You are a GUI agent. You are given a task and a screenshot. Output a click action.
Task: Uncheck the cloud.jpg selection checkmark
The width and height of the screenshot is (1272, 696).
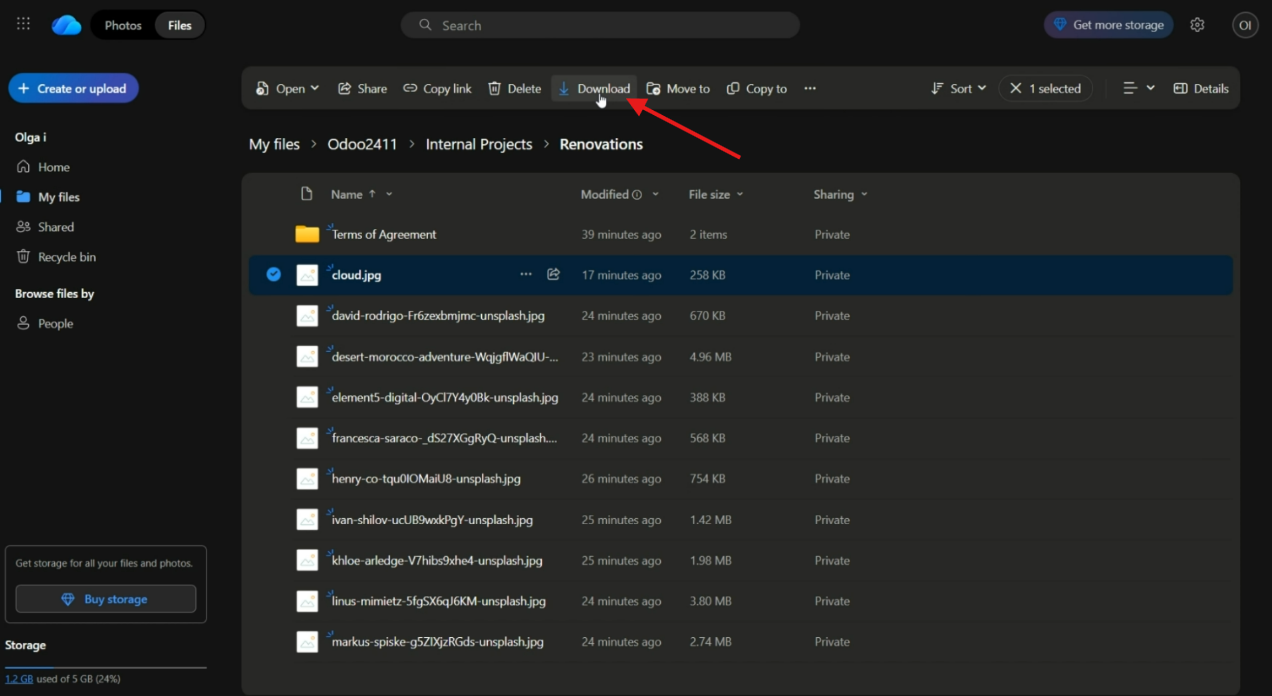click(x=274, y=275)
